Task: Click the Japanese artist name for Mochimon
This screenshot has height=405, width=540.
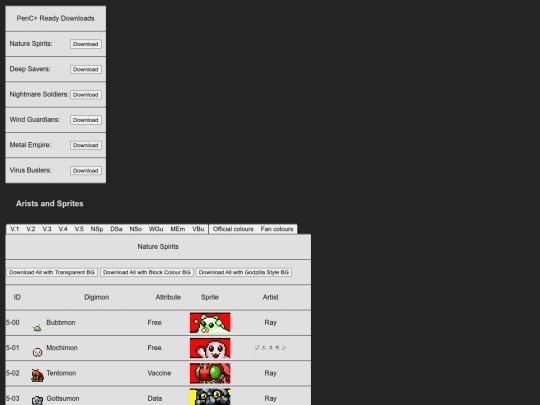Action: click(x=270, y=348)
